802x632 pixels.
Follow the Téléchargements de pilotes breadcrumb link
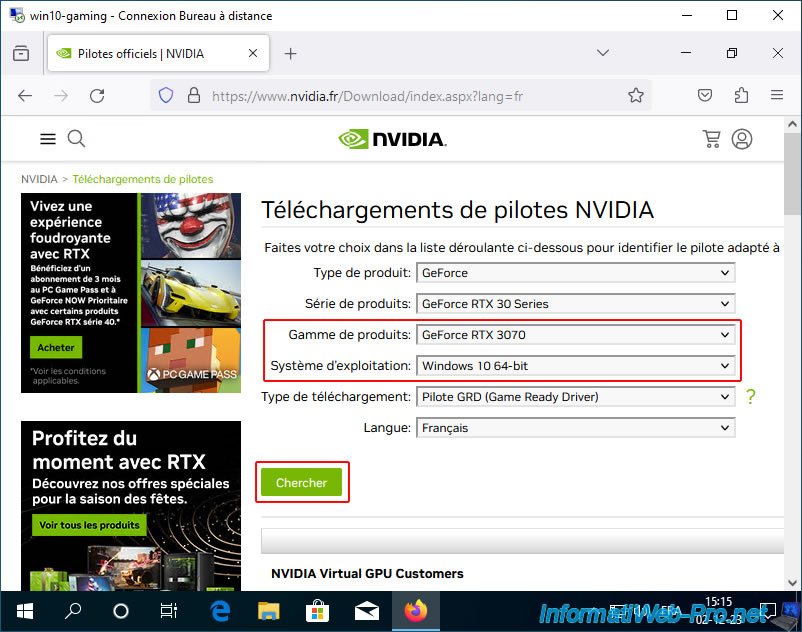click(143, 179)
